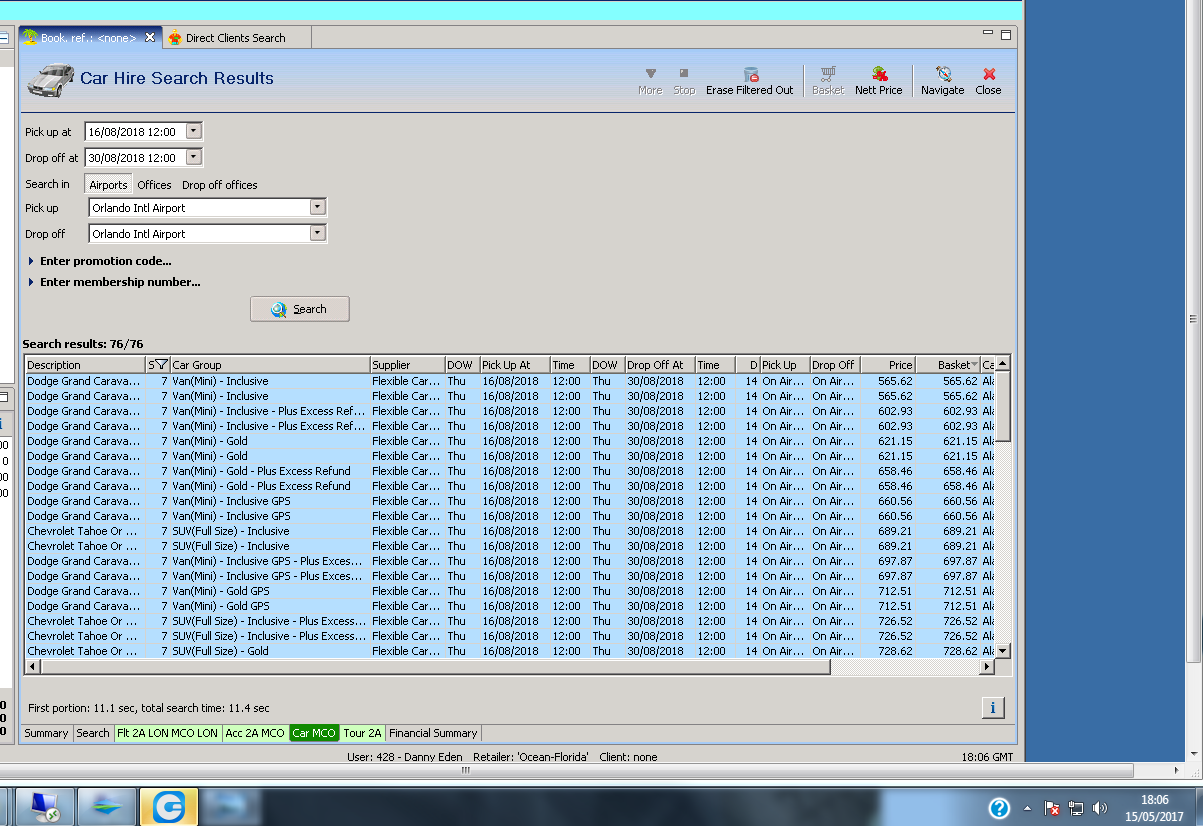Close the Book. ref. tab with X

pyautogui.click(x=150, y=37)
